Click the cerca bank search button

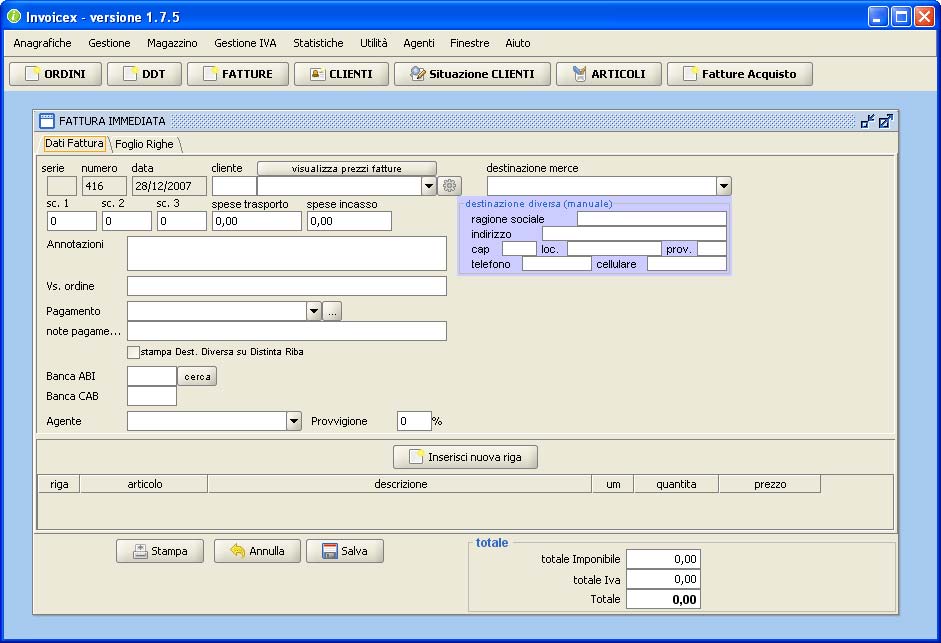(x=197, y=376)
